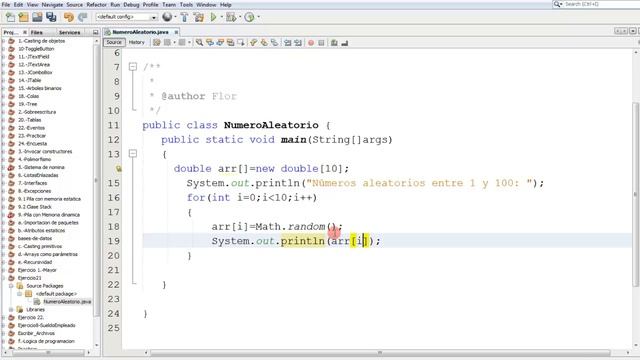Open the Navigate menu
This screenshot has width=640, height=360.
[52, 5]
